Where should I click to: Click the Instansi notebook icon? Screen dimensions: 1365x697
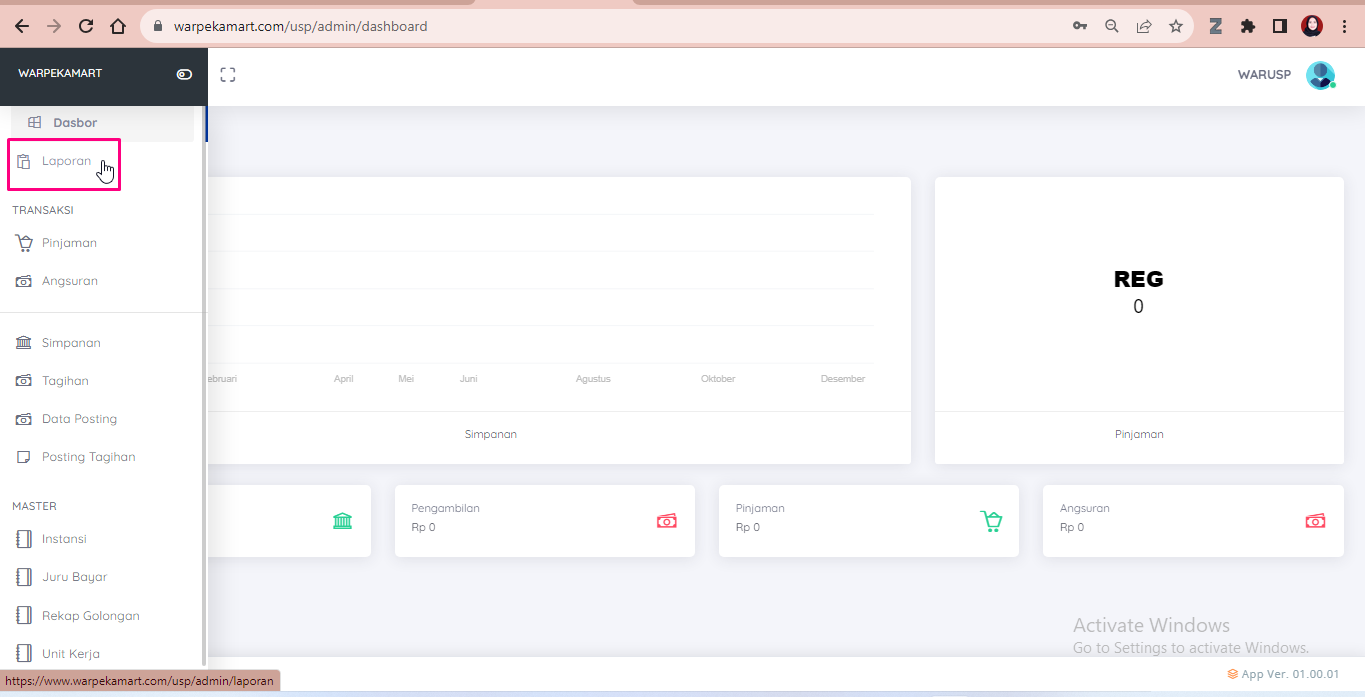pyautogui.click(x=24, y=539)
